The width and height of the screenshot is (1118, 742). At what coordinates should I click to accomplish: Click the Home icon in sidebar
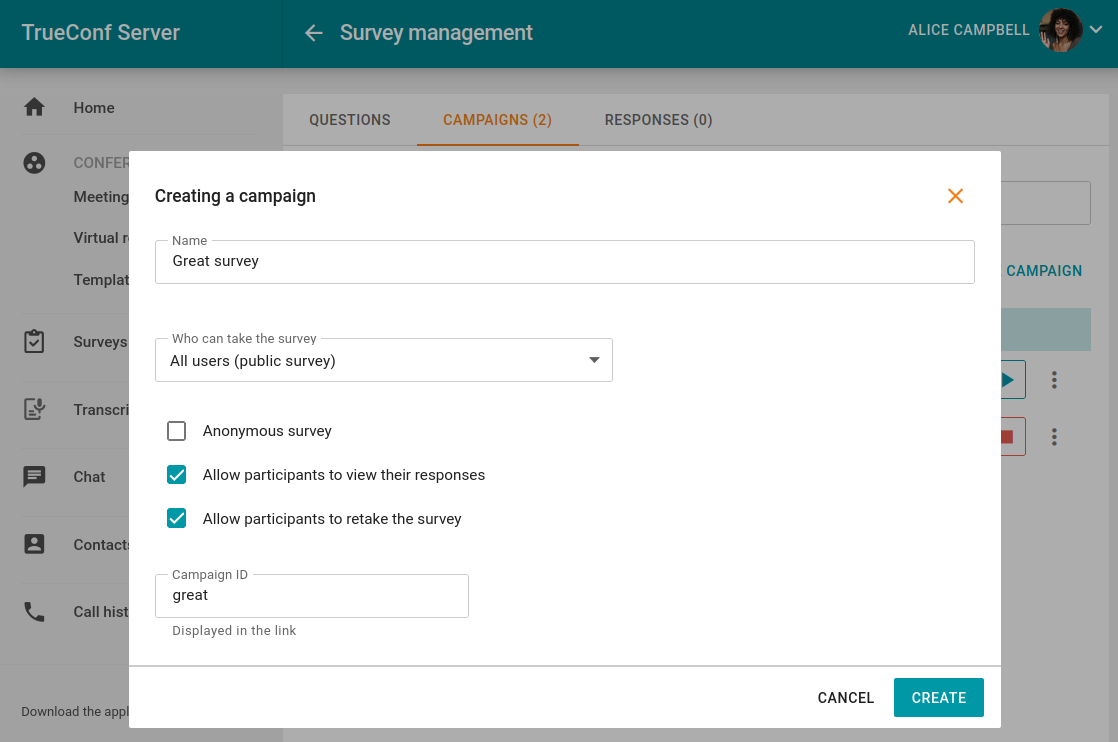tap(35, 108)
